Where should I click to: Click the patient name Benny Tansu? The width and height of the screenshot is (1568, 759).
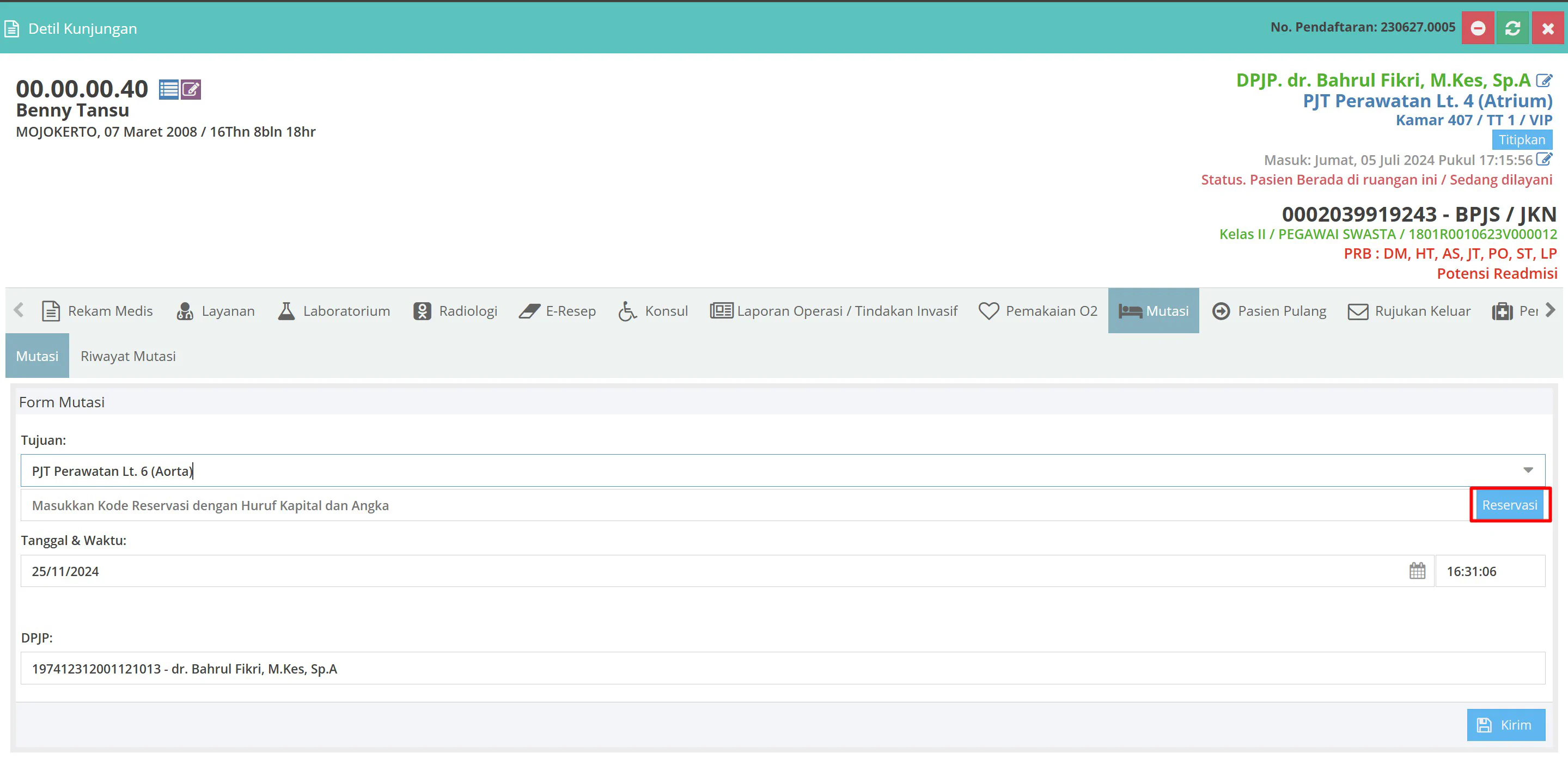coord(72,110)
